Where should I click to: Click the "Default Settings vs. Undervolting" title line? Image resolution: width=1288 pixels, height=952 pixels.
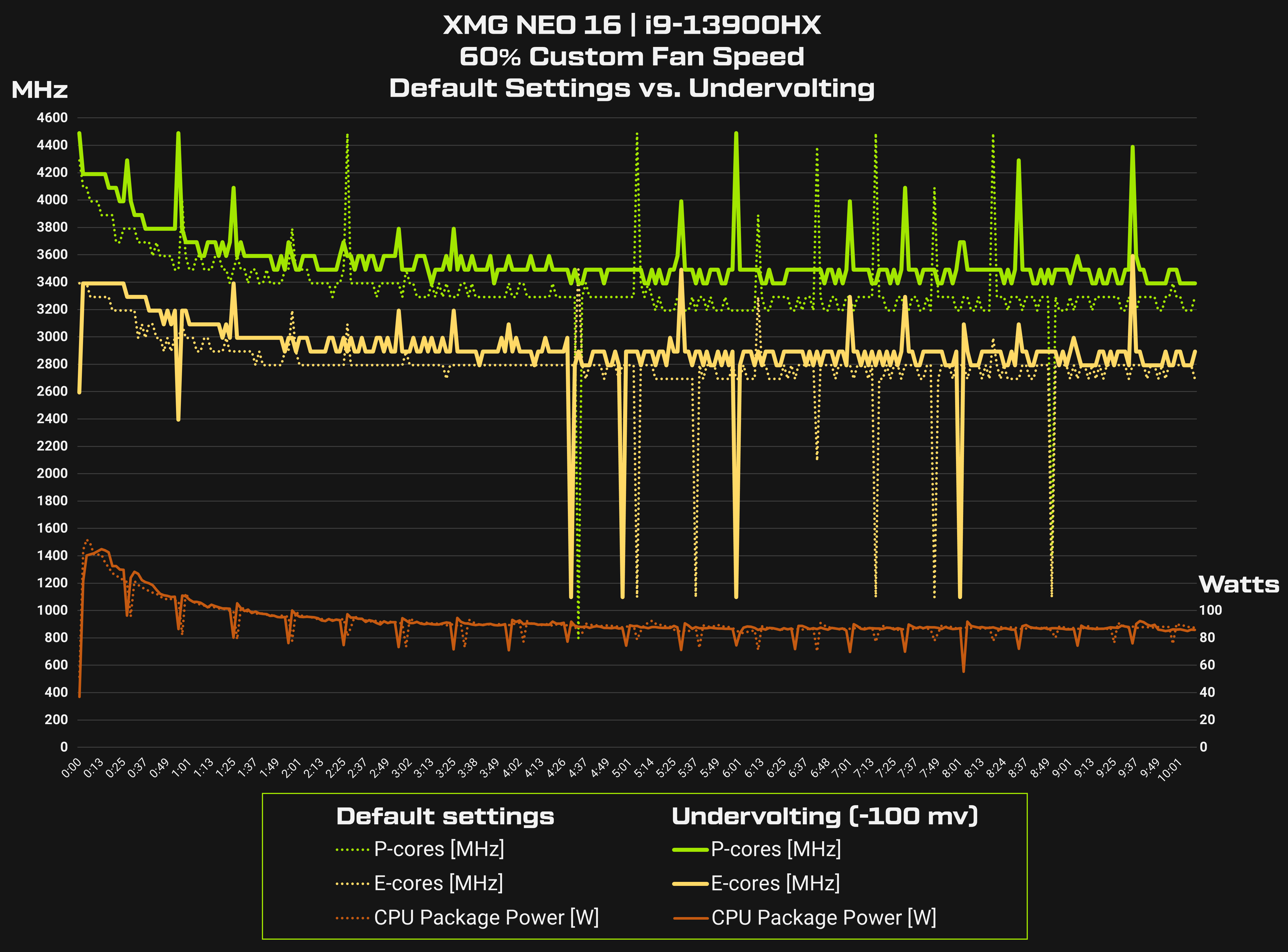point(632,89)
